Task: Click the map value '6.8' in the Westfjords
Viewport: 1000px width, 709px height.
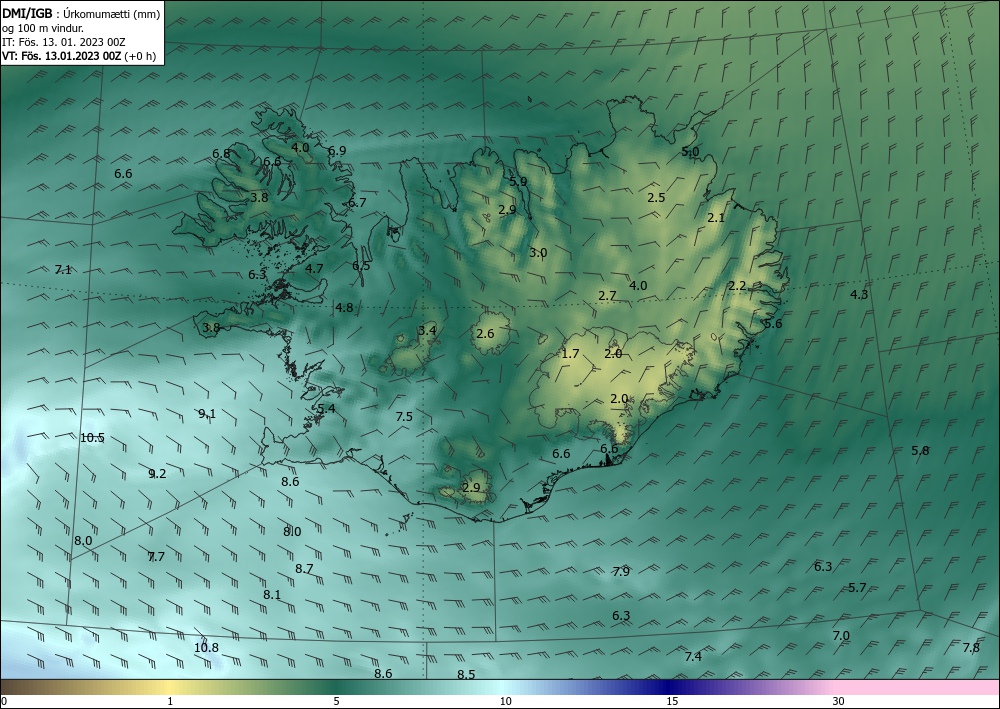Action: tap(221, 154)
